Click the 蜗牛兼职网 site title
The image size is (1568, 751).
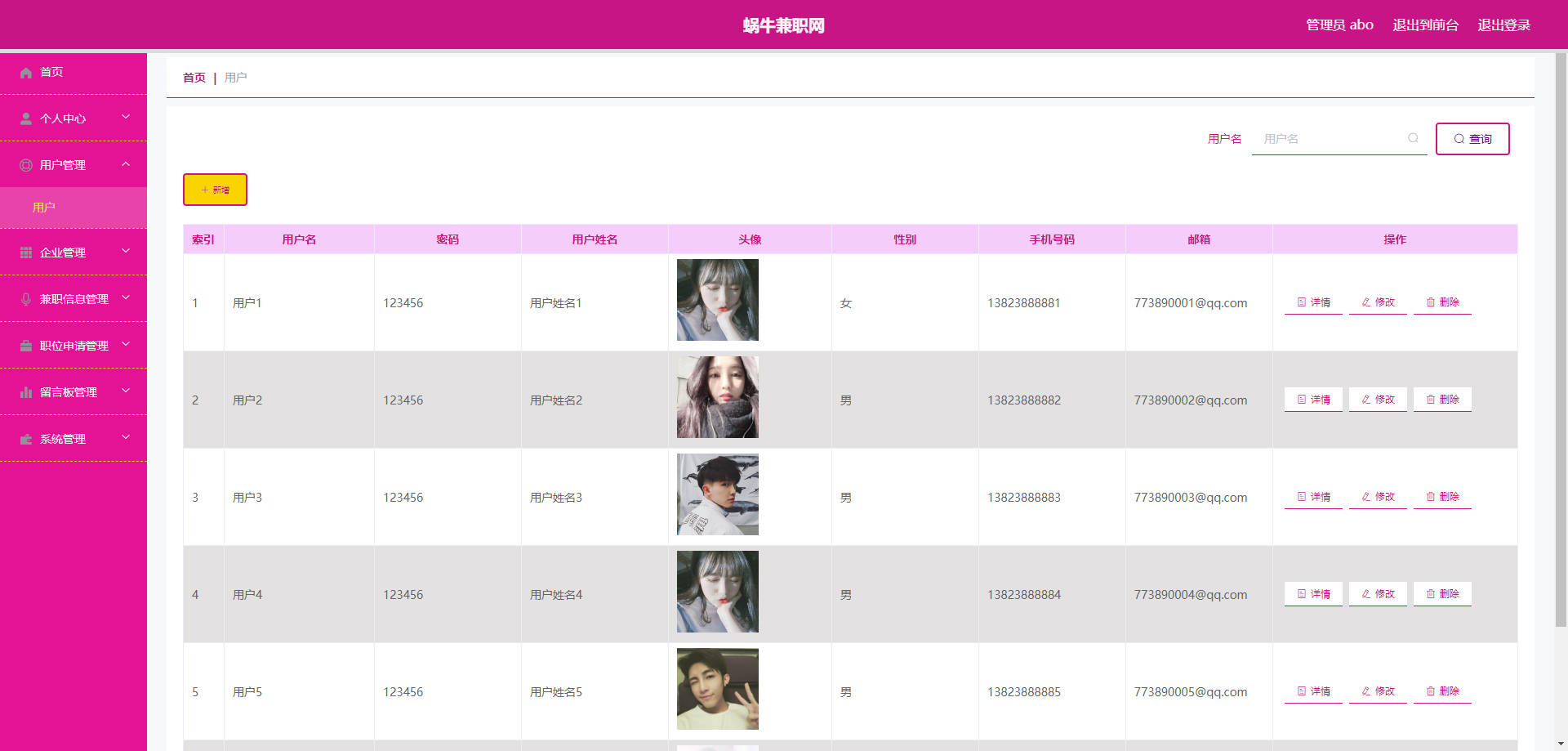pos(784,25)
